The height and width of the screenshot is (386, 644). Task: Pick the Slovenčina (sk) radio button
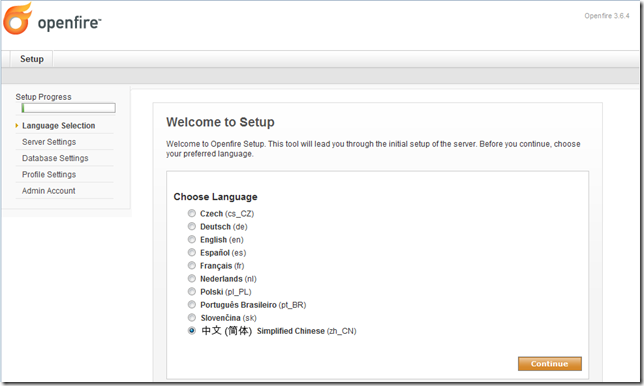tap(192, 317)
